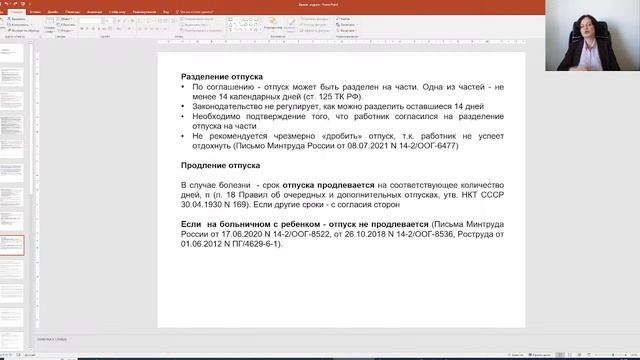Click the slide notes area (Заметки к слайду)
Screen dimensions: 640x360
52,339
